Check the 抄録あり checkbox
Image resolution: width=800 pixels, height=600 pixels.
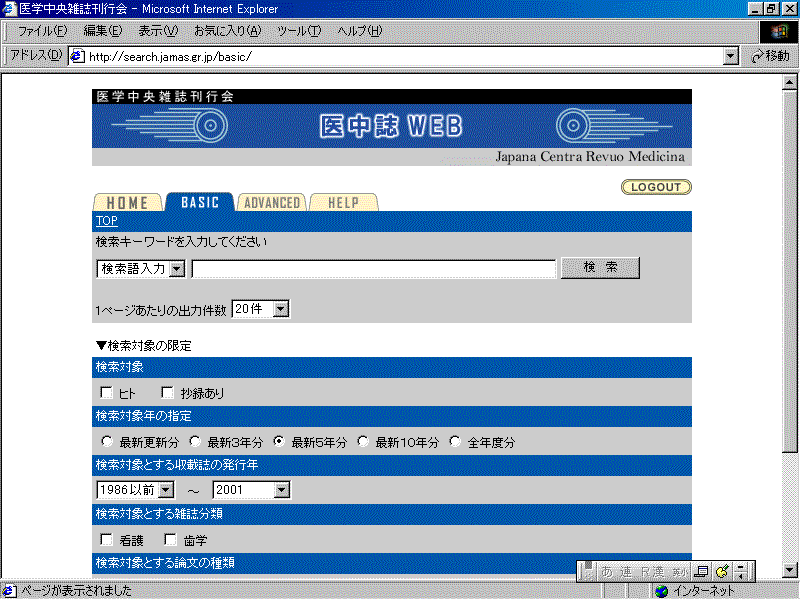click(x=167, y=392)
